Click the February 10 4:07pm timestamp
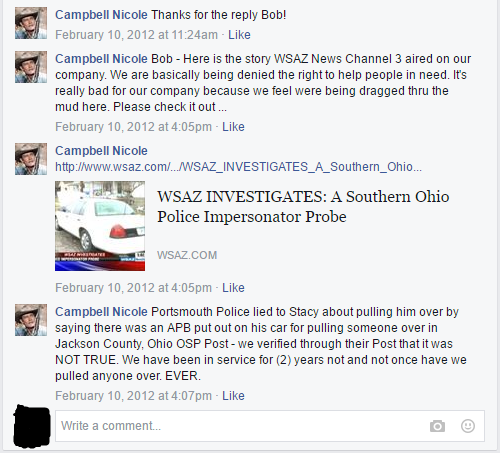Image resolution: width=500 pixels, height=453 pixels. 133,396
